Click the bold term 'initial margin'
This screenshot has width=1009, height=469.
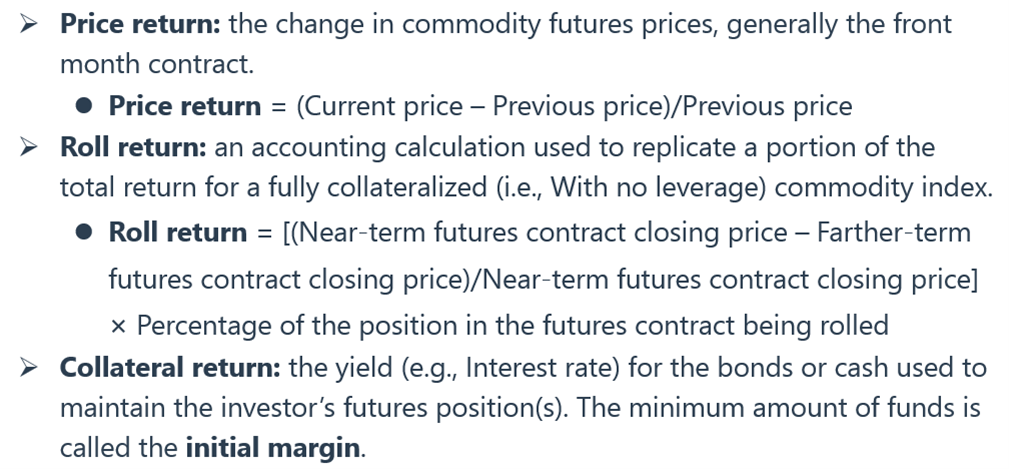[272, 448]
